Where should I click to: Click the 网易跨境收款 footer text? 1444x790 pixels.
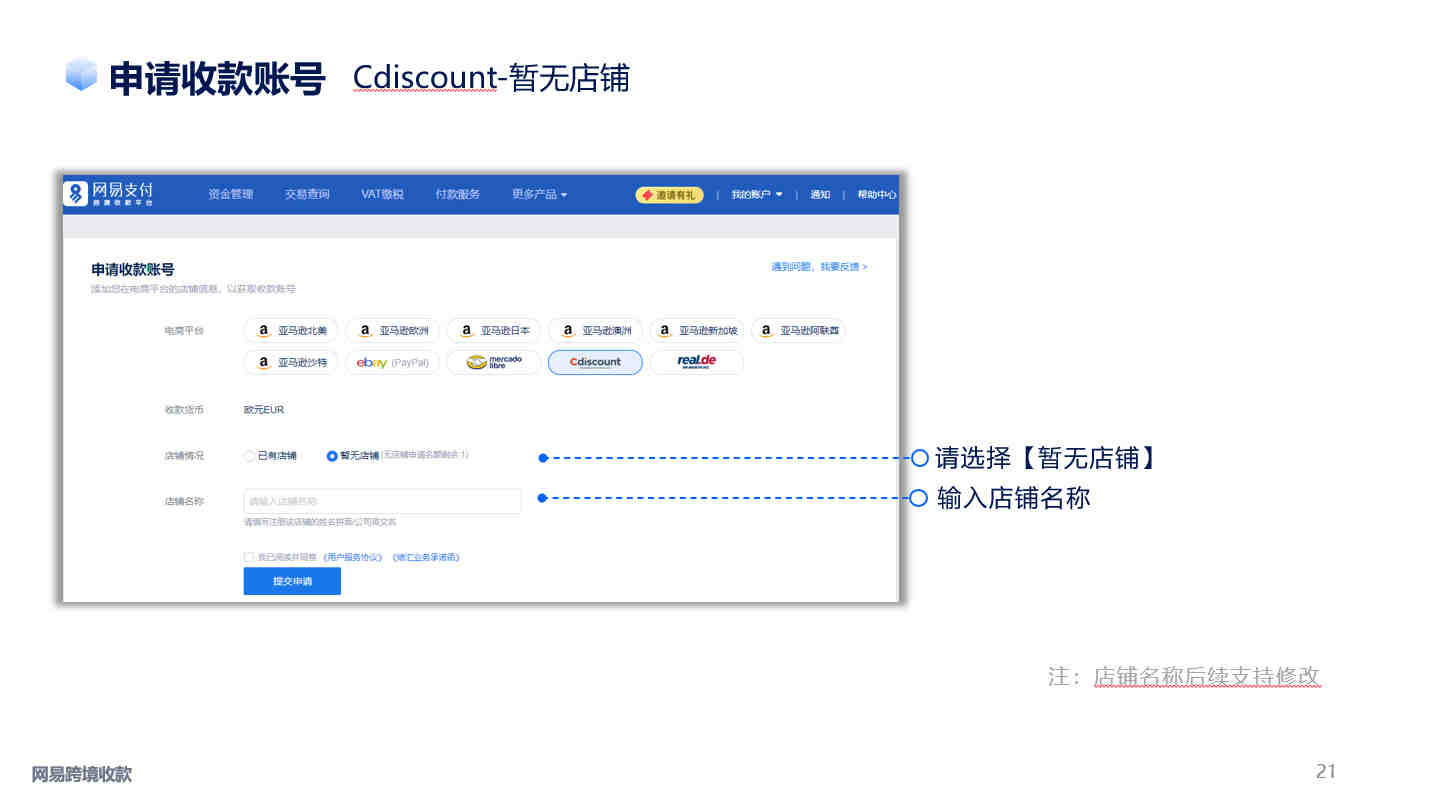81,774
